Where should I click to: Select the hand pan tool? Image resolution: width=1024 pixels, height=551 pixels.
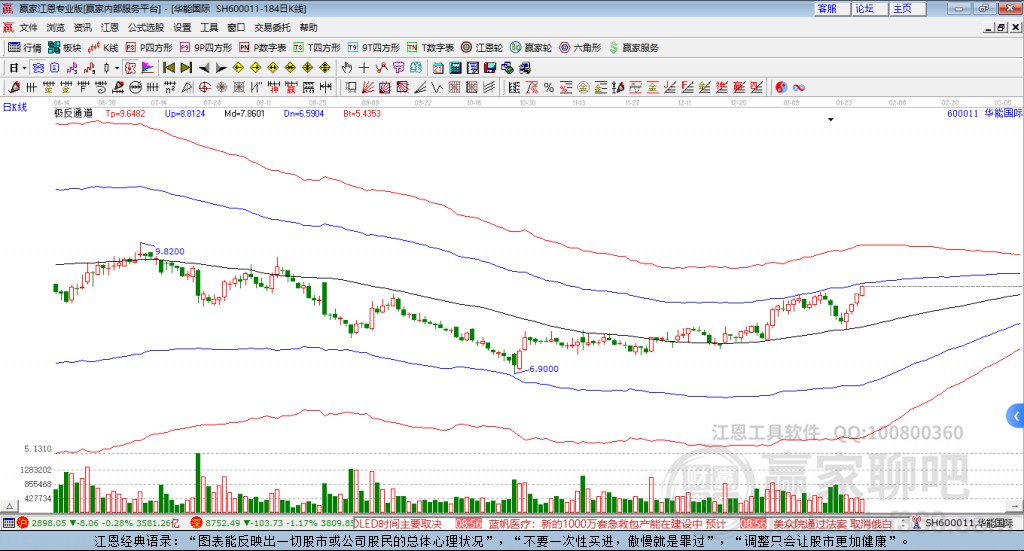(346, 68)
